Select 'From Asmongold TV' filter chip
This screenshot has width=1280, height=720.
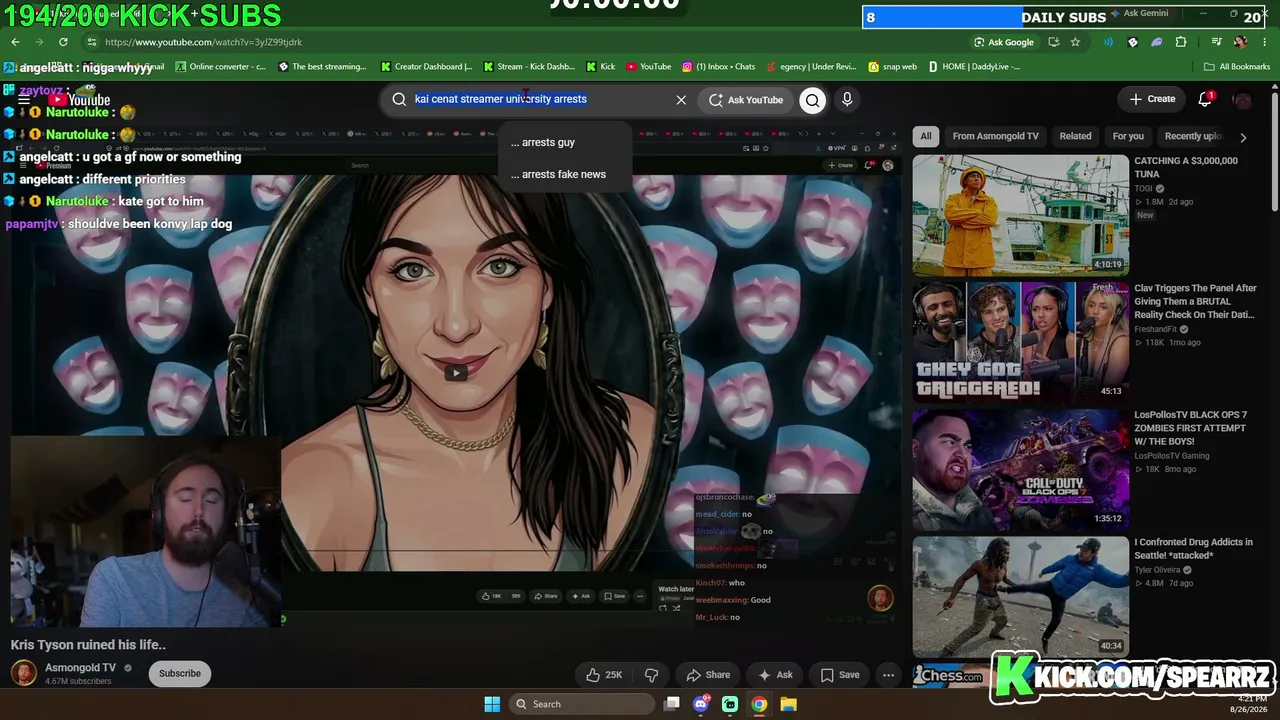click(x=995, y=136)
